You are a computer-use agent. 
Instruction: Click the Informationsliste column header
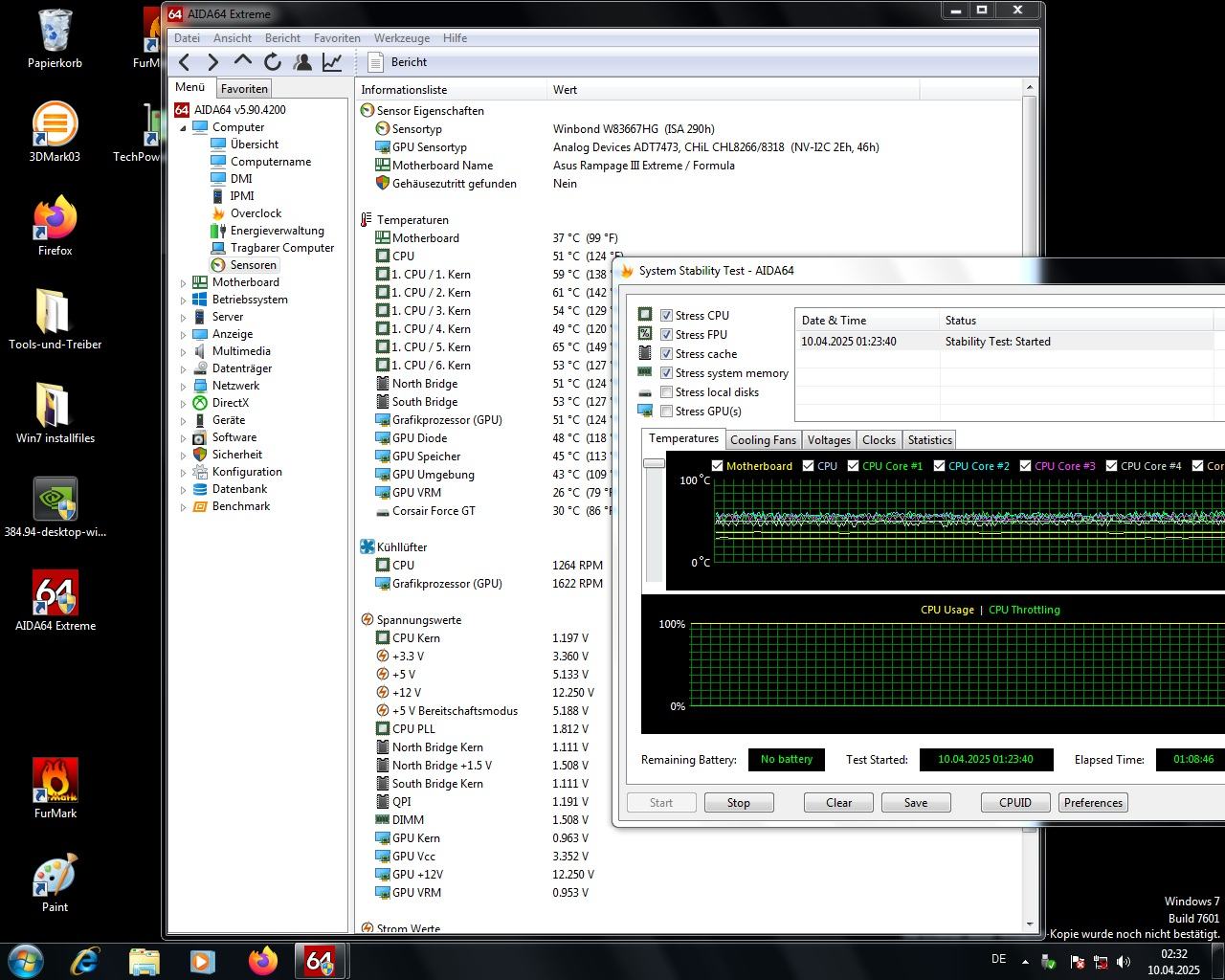tap(451, 90)
